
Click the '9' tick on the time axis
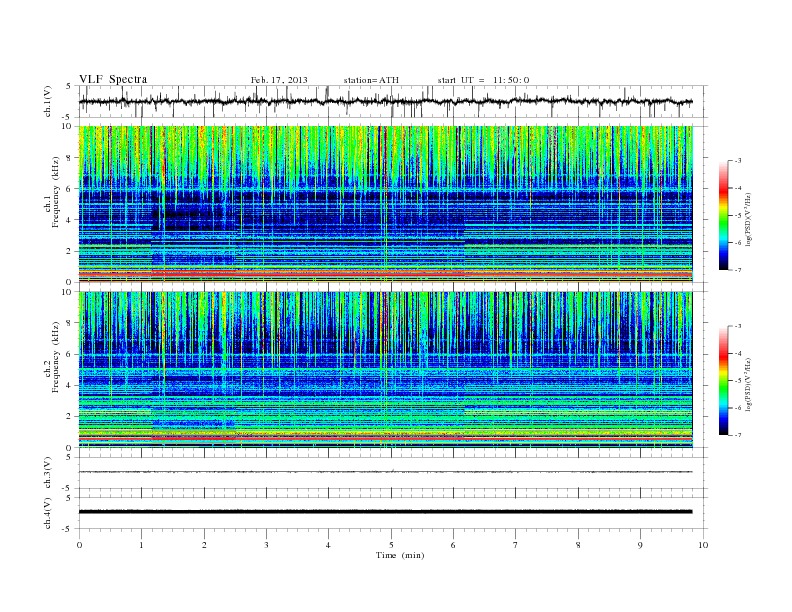pos(640,545)
